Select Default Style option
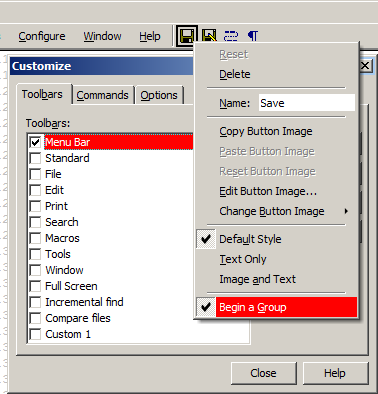The width and height of the screenshot is (378, 394). (x=276, y=239)
